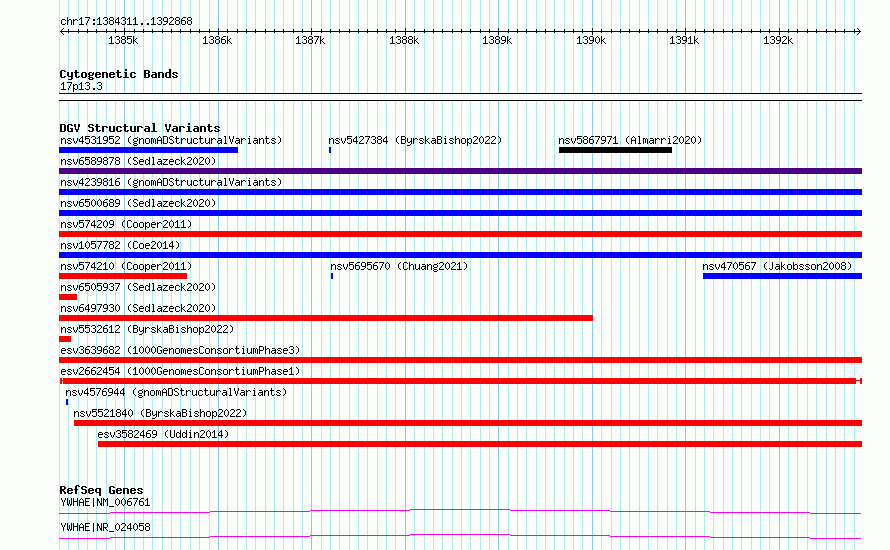Click the small blue nsv5695670 marker
This screenshot has width=890, height=550.
tap(332, 276)
